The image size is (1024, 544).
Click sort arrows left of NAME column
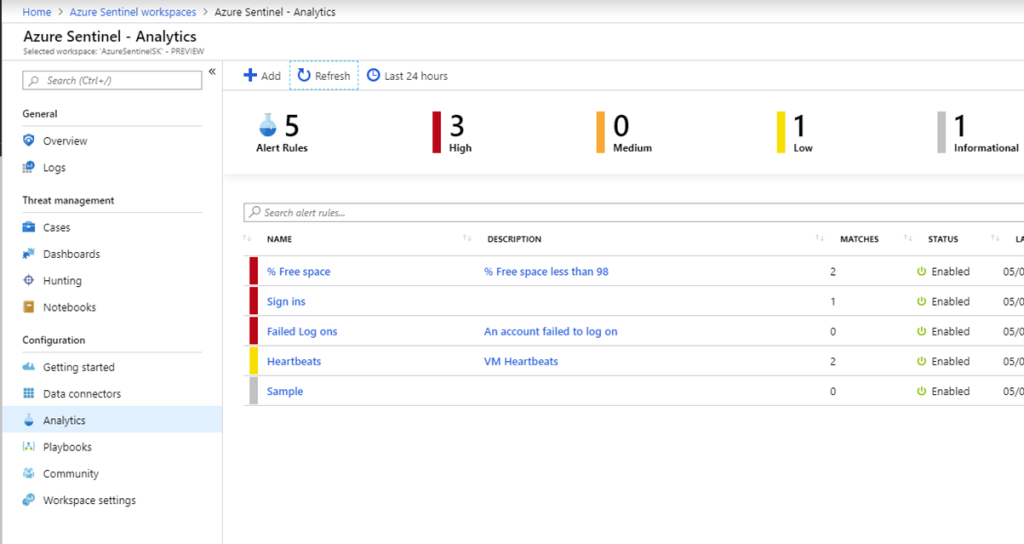pos(247,238)
